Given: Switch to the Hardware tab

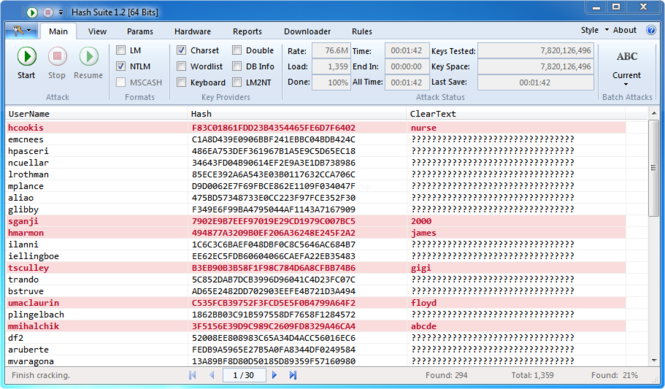Looking at the screenshot, I should coord(193,31).
